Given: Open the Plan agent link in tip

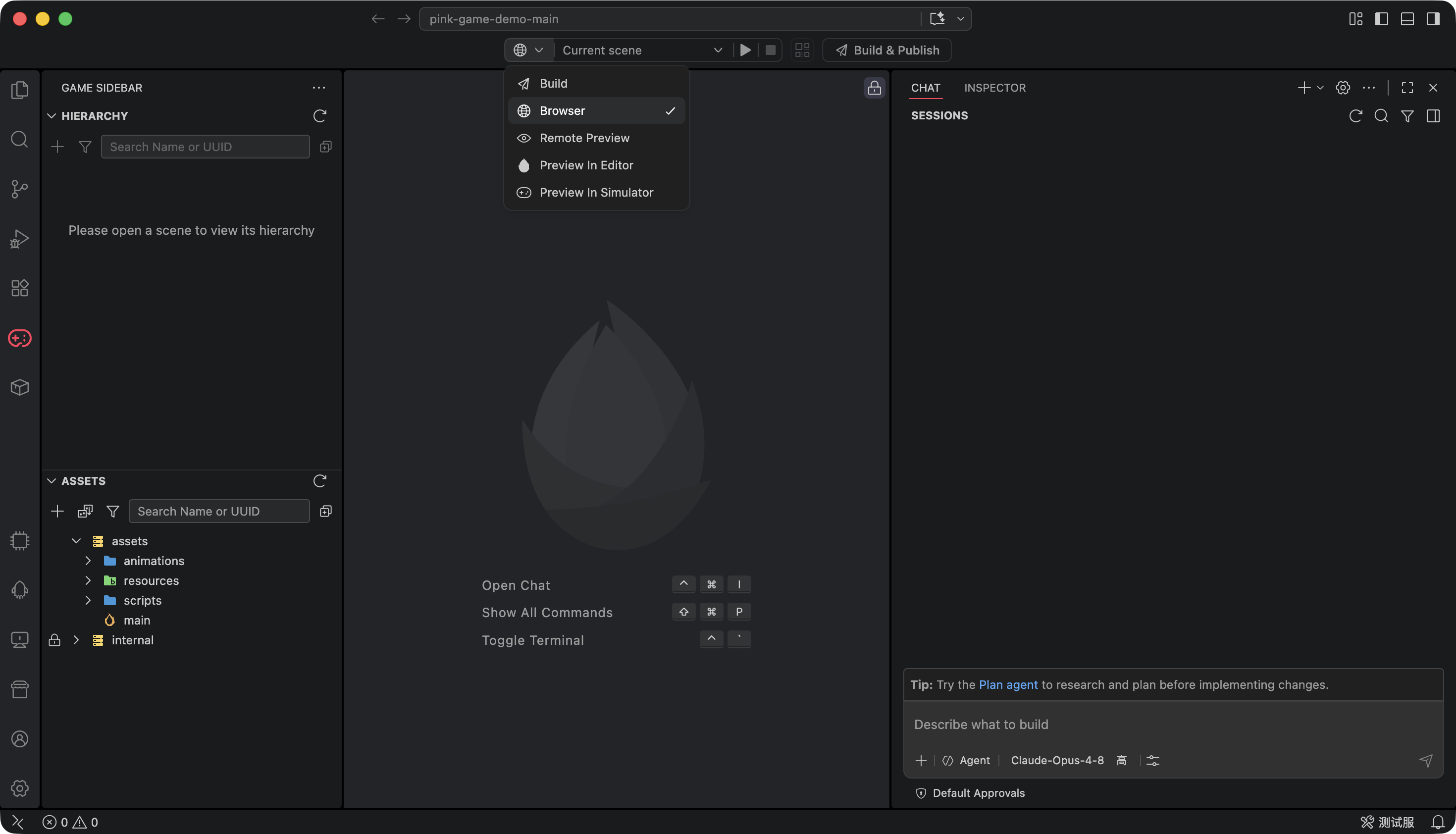Looking at the screenshot, I should (1008, 684).
